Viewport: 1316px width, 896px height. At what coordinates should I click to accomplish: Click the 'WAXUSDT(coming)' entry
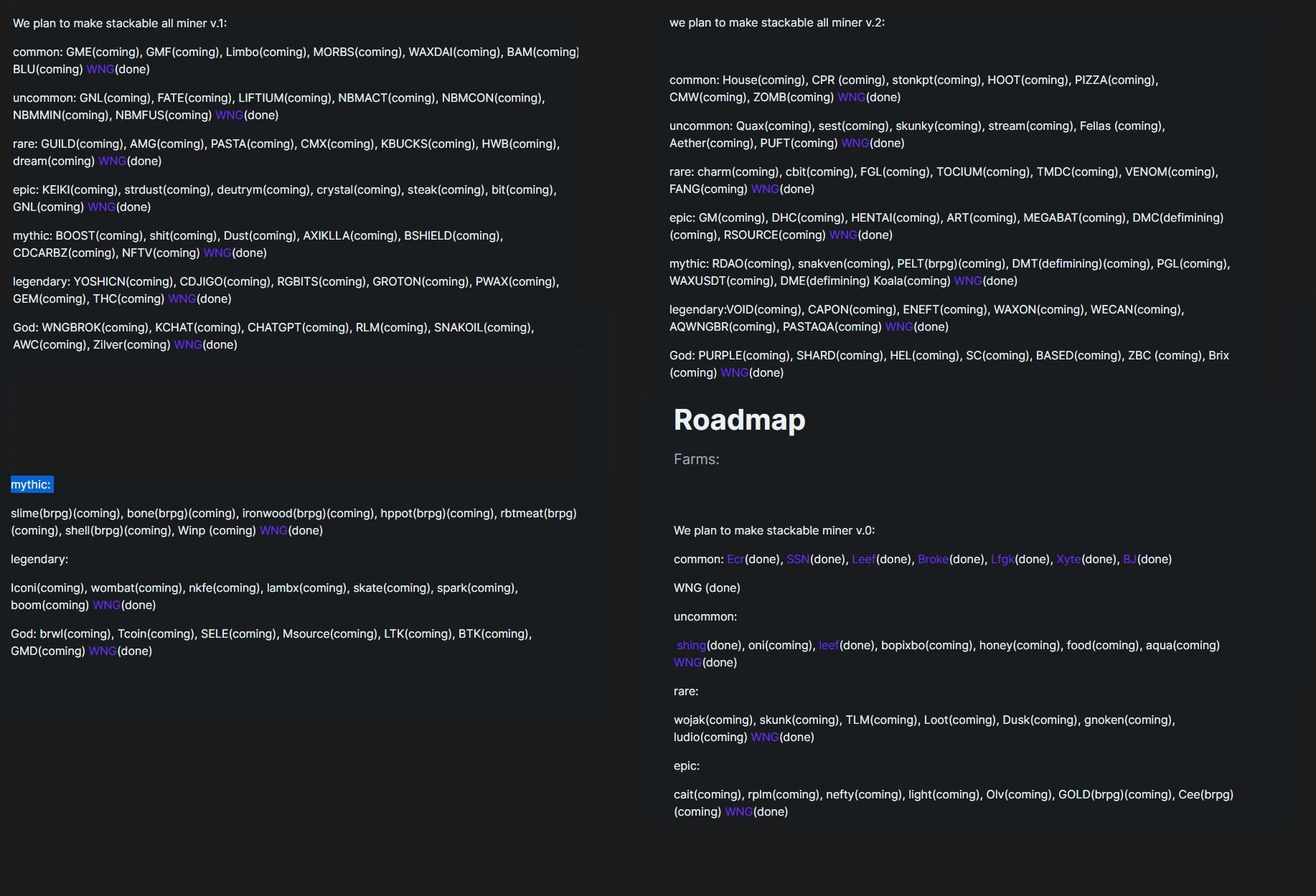[721, 281]
